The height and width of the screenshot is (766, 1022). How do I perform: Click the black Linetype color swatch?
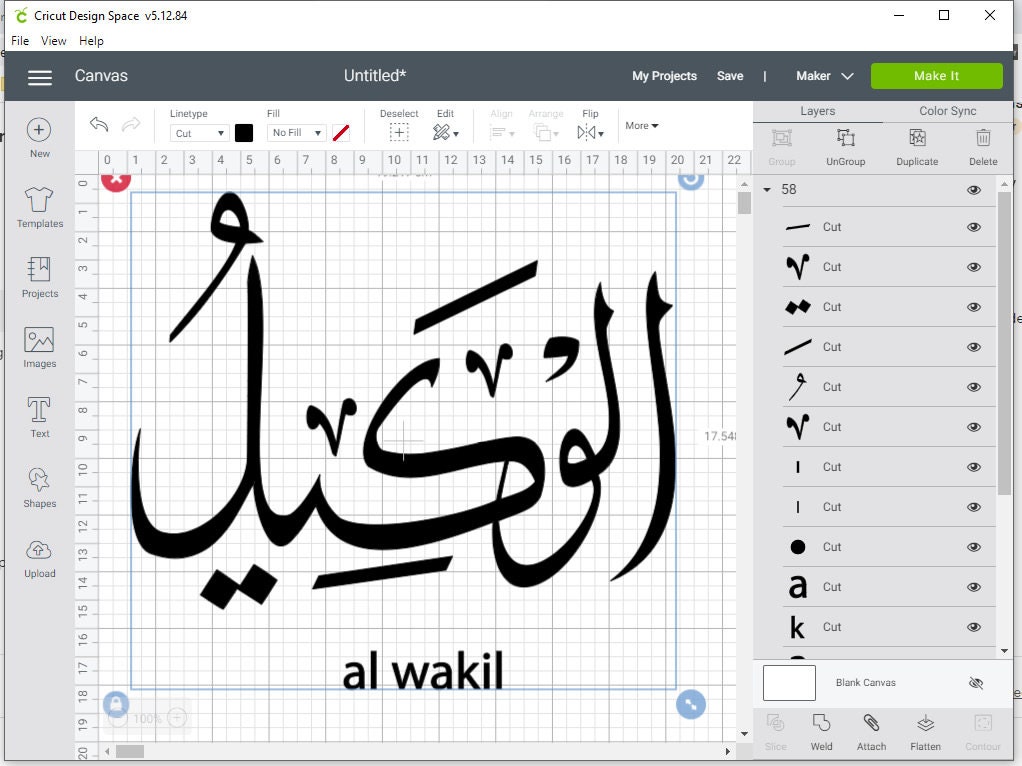coord(244,132)
